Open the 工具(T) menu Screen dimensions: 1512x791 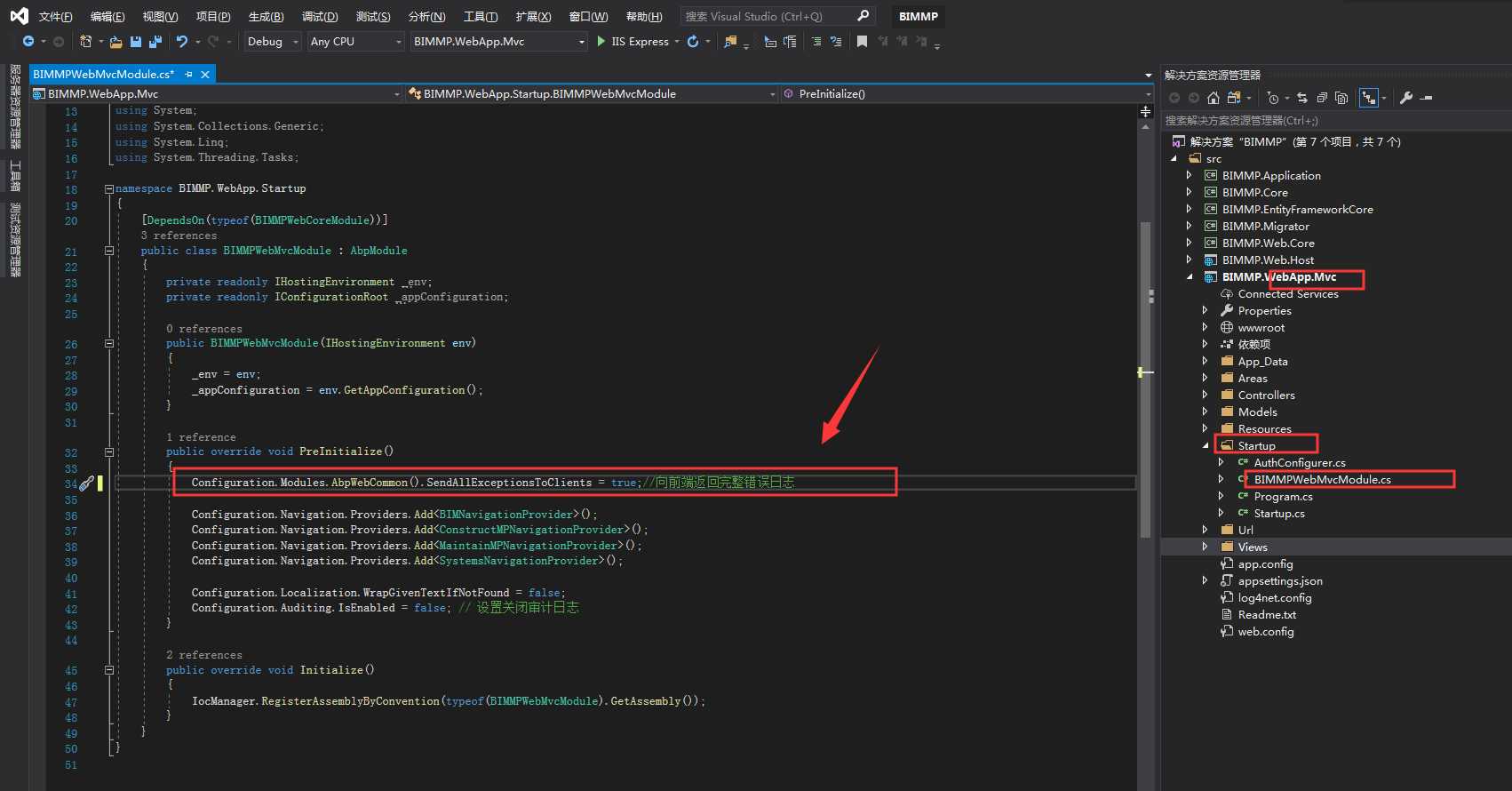tap(481, 16)
